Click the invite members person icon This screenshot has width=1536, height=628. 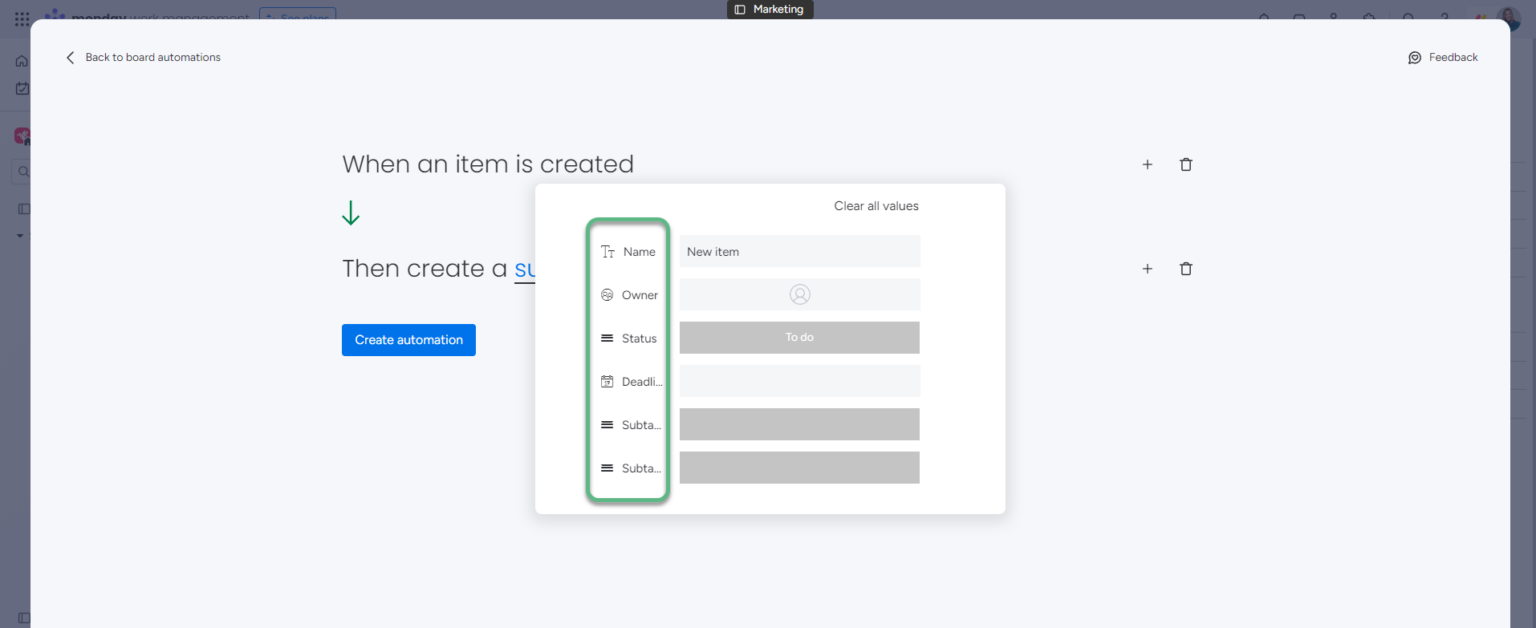[x=1334, y=18]
